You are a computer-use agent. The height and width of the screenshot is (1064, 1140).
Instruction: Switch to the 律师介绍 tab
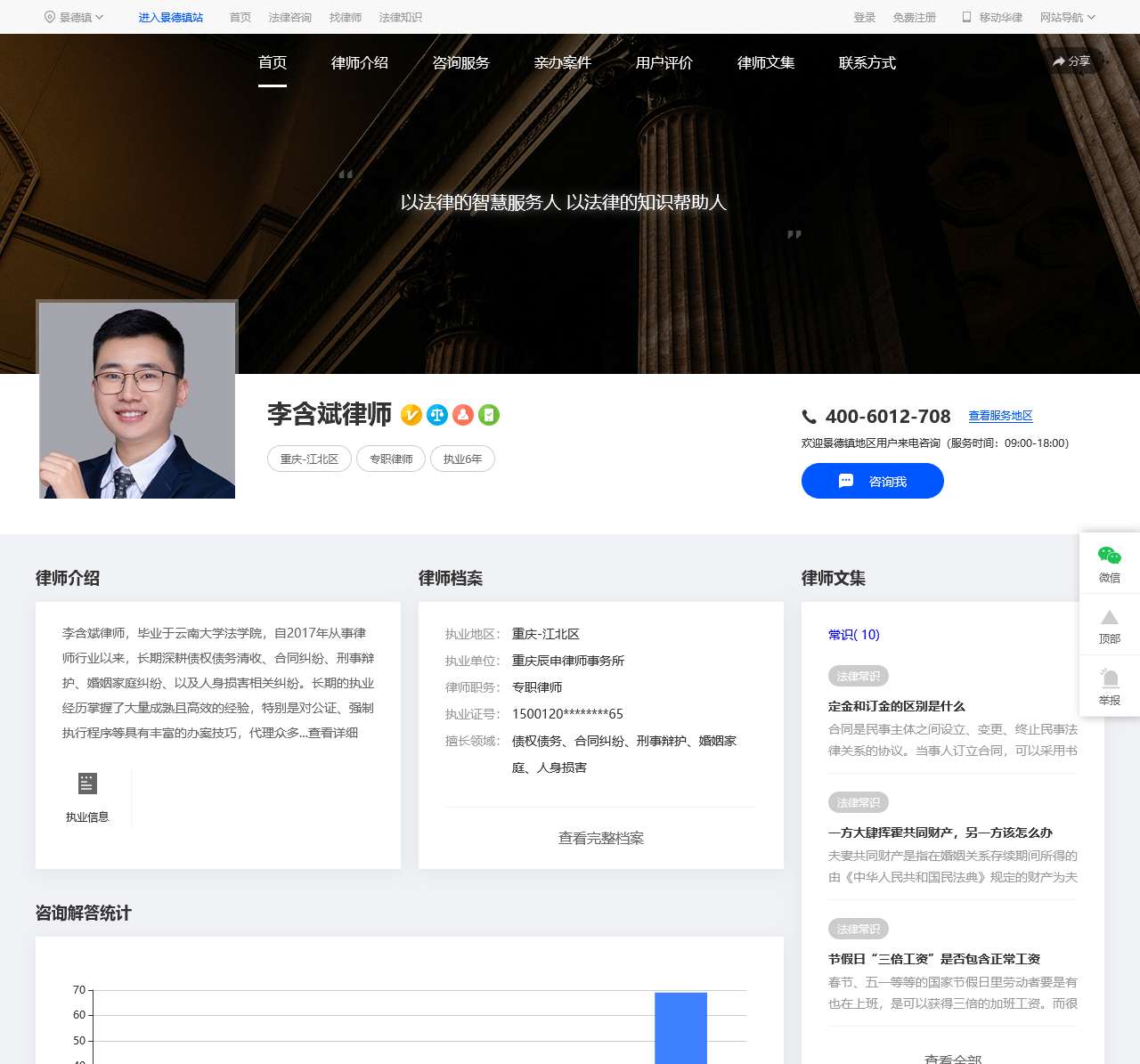(x=360, y=62)
